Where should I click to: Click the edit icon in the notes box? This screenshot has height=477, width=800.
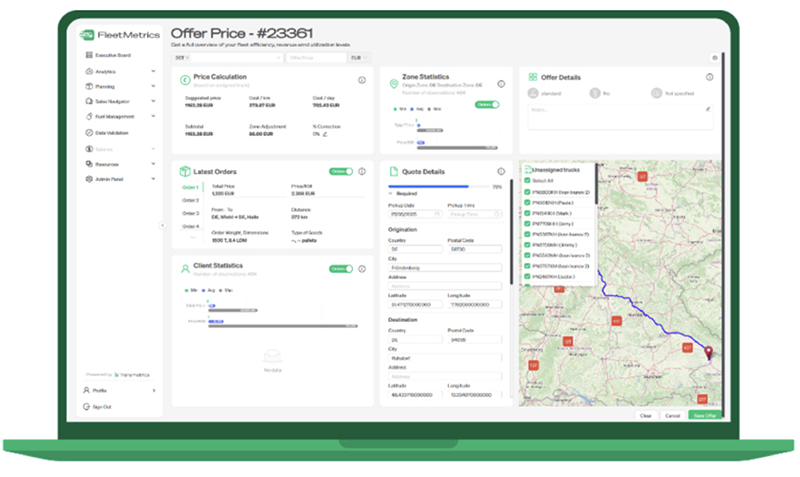(708, 108)
